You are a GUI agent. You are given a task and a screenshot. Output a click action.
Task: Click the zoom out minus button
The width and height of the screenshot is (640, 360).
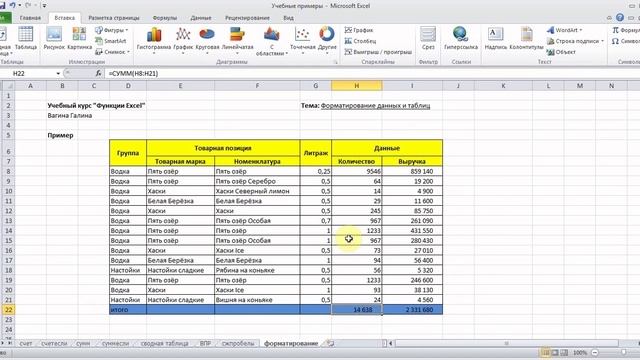[595, 352]
